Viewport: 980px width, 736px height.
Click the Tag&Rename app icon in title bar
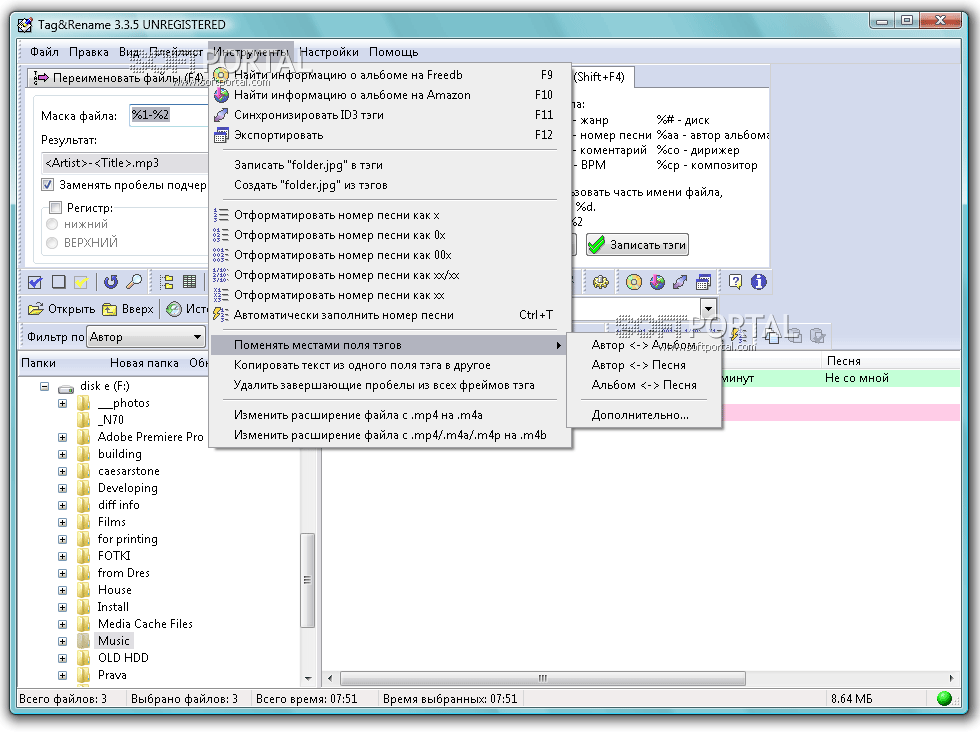(x=25, y=25)
